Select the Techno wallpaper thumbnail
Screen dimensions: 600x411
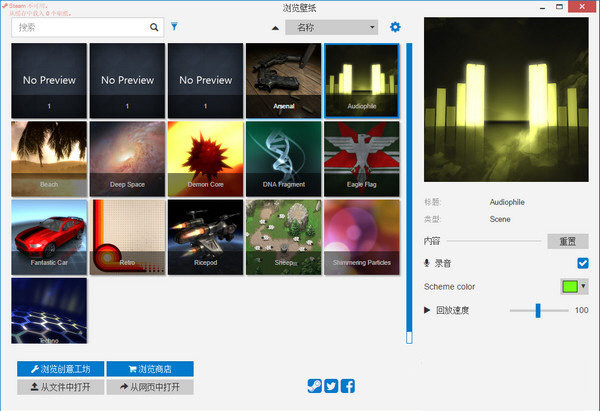pyautogui.click(x=49, y=310)
